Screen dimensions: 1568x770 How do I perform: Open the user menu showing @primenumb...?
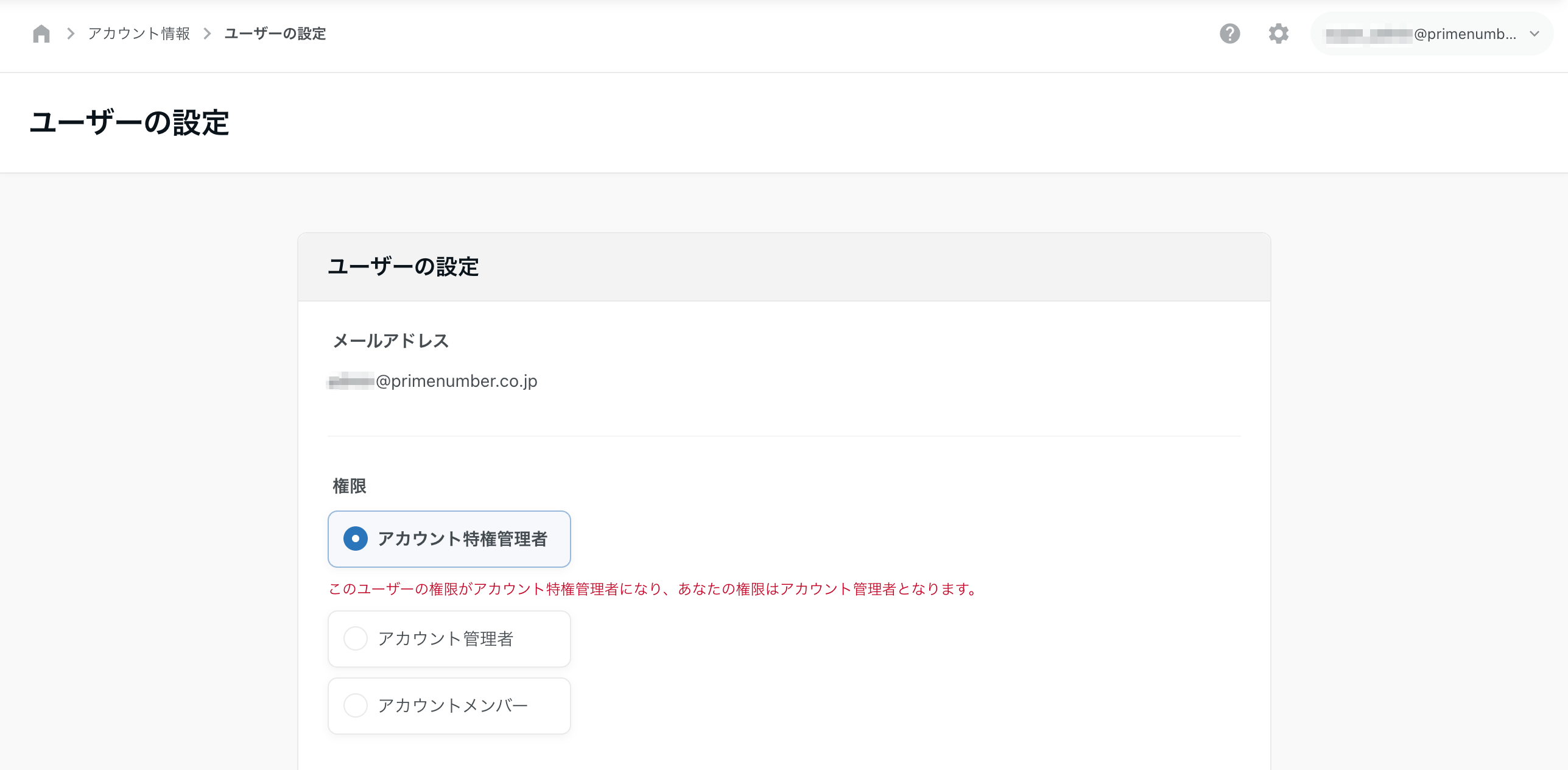tap(1432, 34)
